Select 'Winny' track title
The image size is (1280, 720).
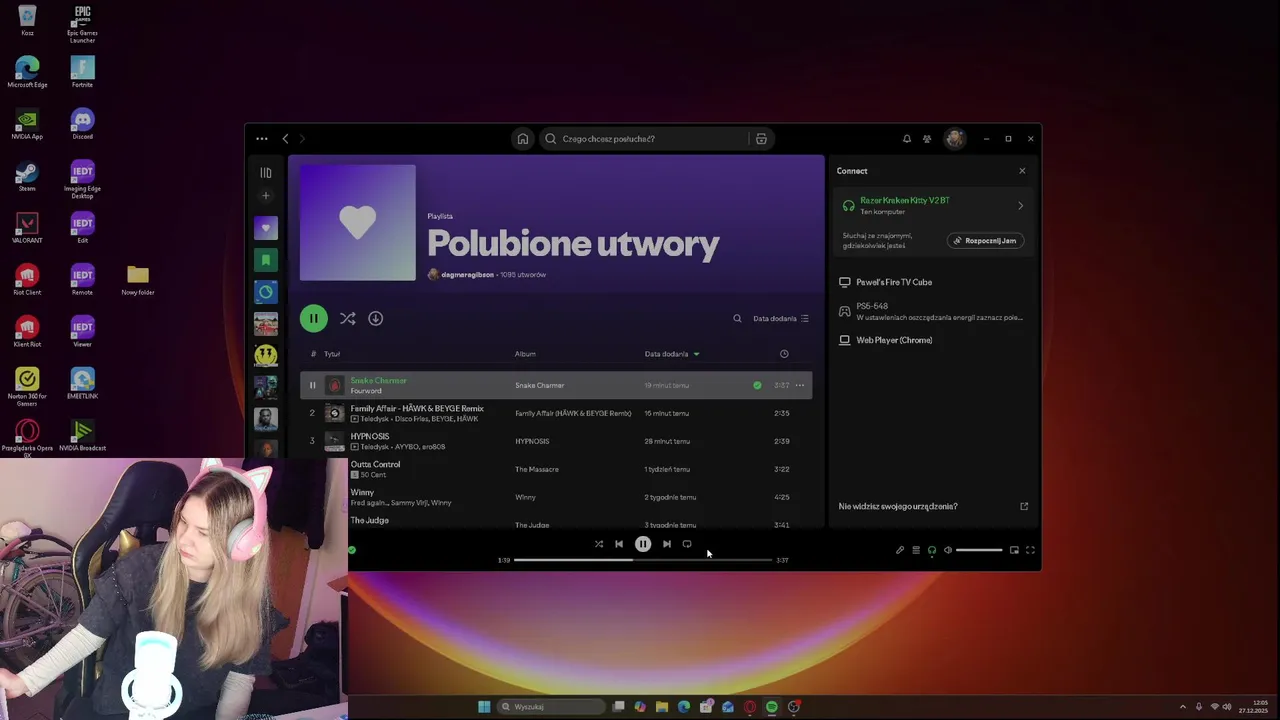coord(362,492)
